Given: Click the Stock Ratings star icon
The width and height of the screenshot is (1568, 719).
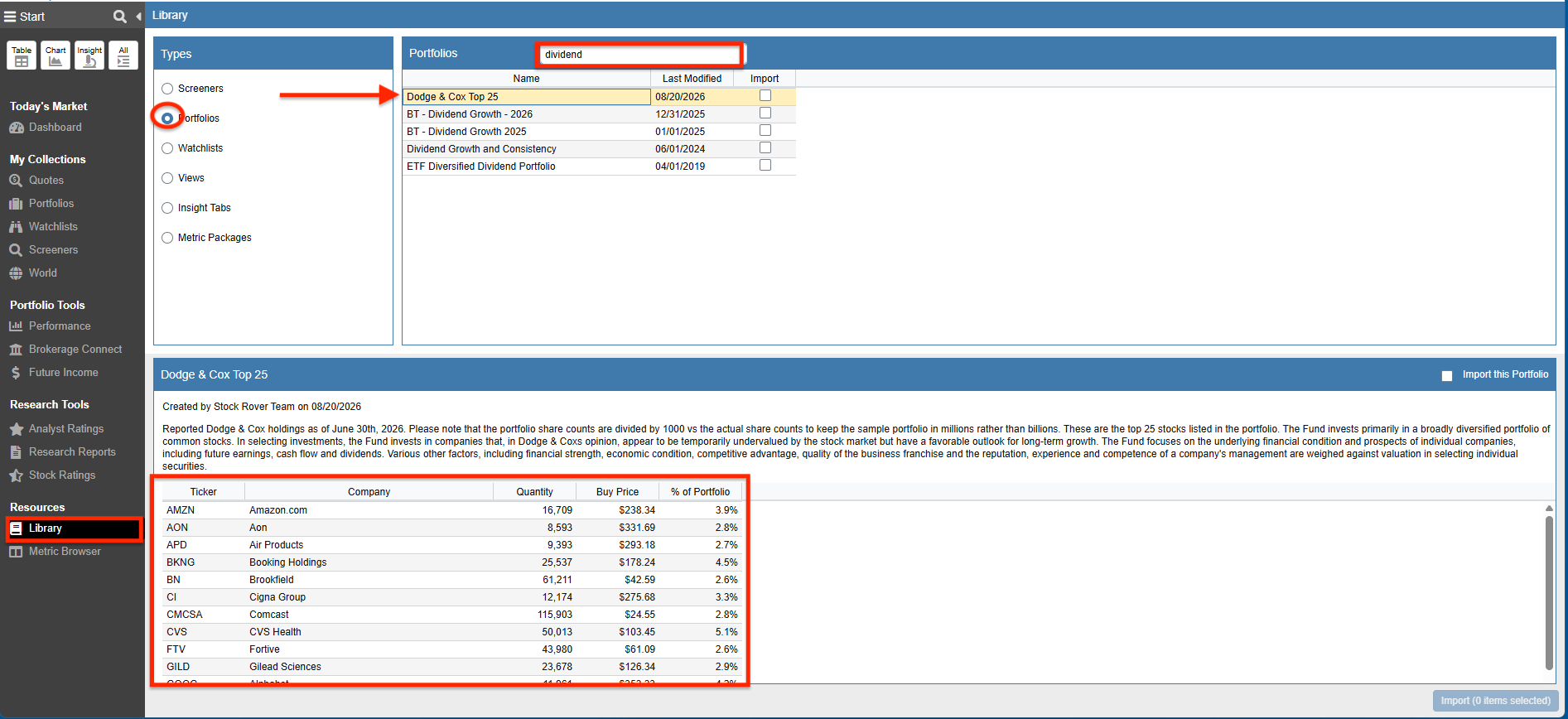Looking at the screenshot, I should point(16,475).
